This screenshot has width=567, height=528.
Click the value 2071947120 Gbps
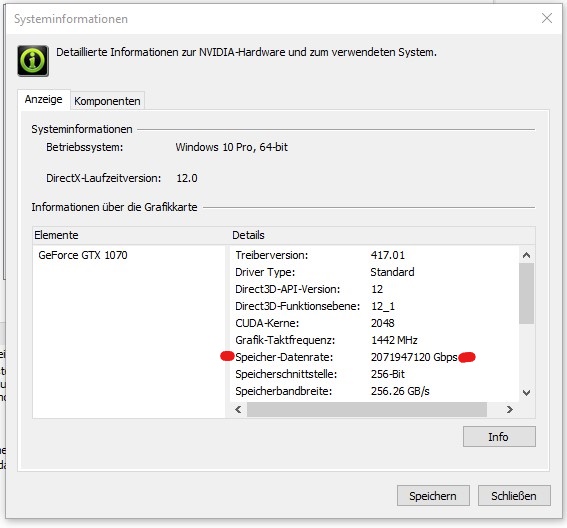tap(414, 357)
